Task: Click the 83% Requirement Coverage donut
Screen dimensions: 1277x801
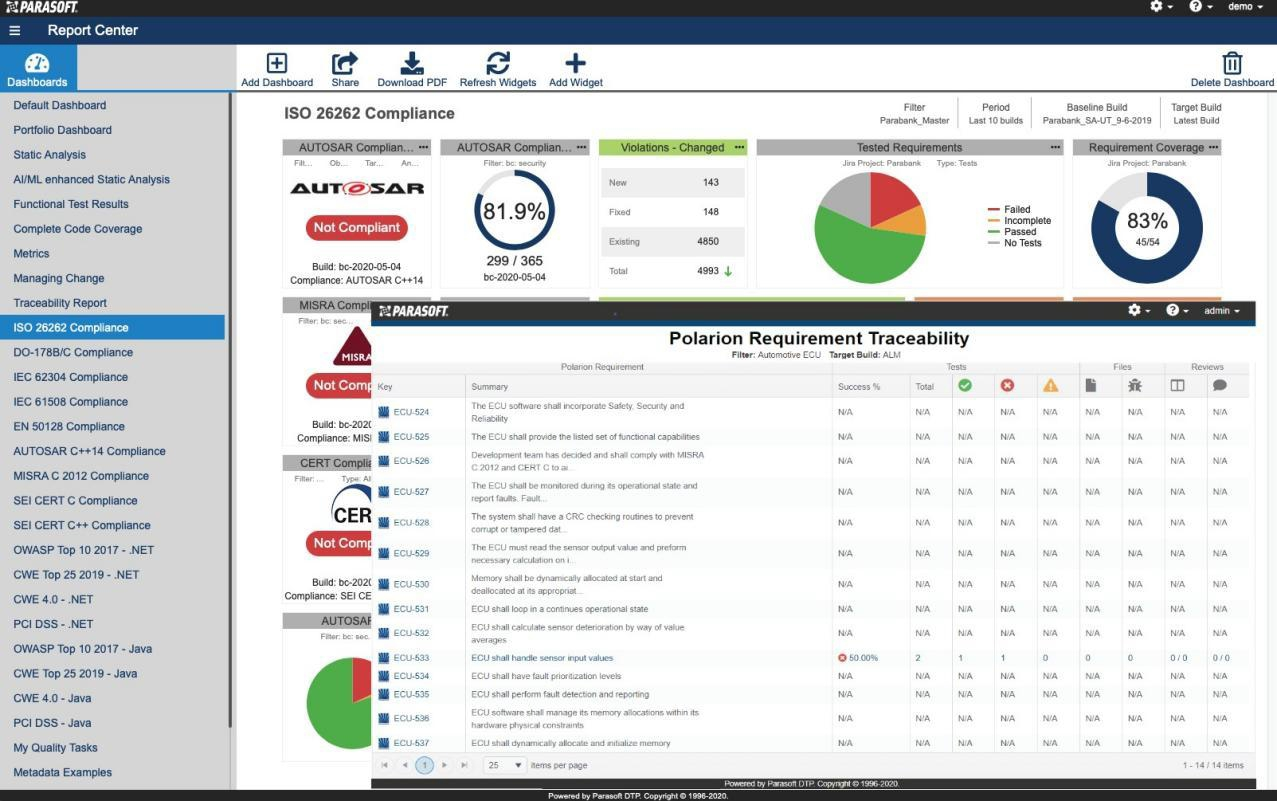Action: (1147, 227)
